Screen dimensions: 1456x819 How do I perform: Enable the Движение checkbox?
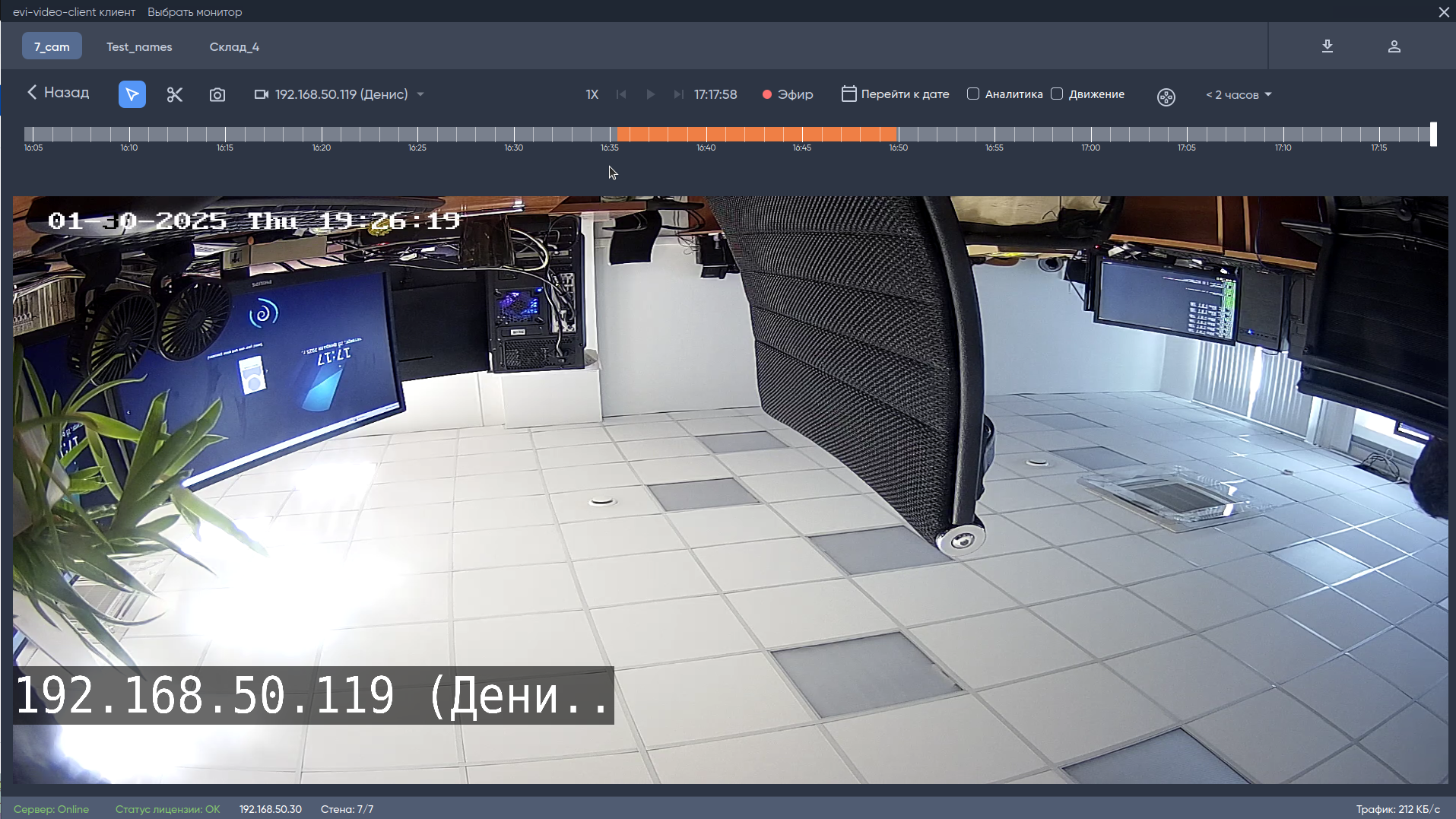point(1057,94)
